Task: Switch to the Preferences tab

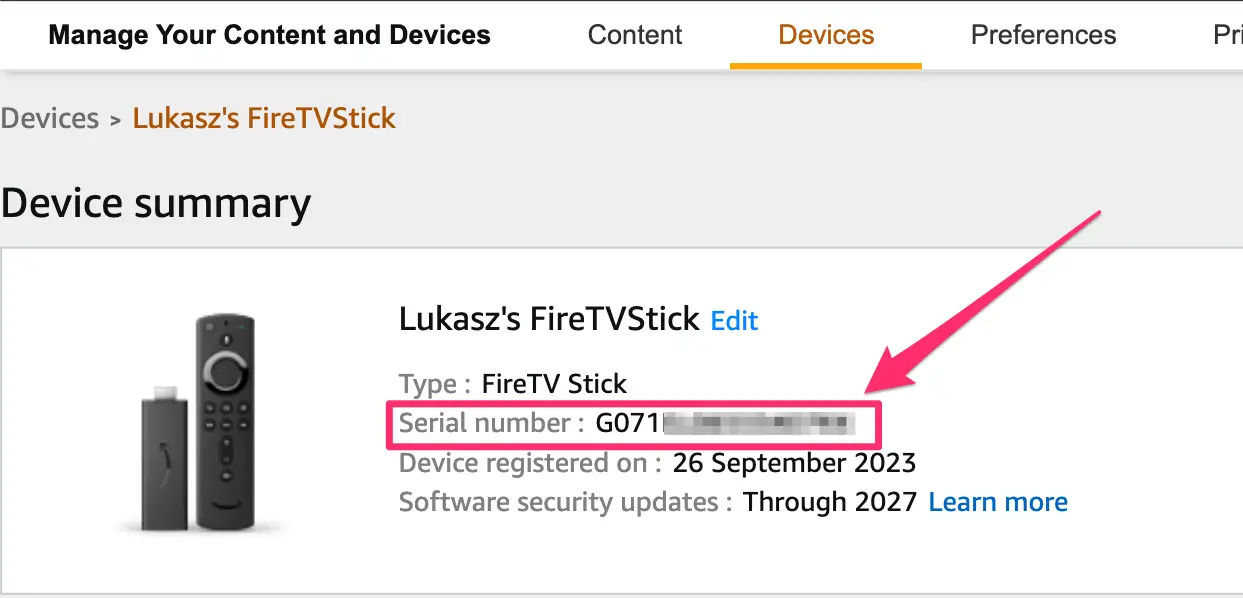Action: 1043,35
